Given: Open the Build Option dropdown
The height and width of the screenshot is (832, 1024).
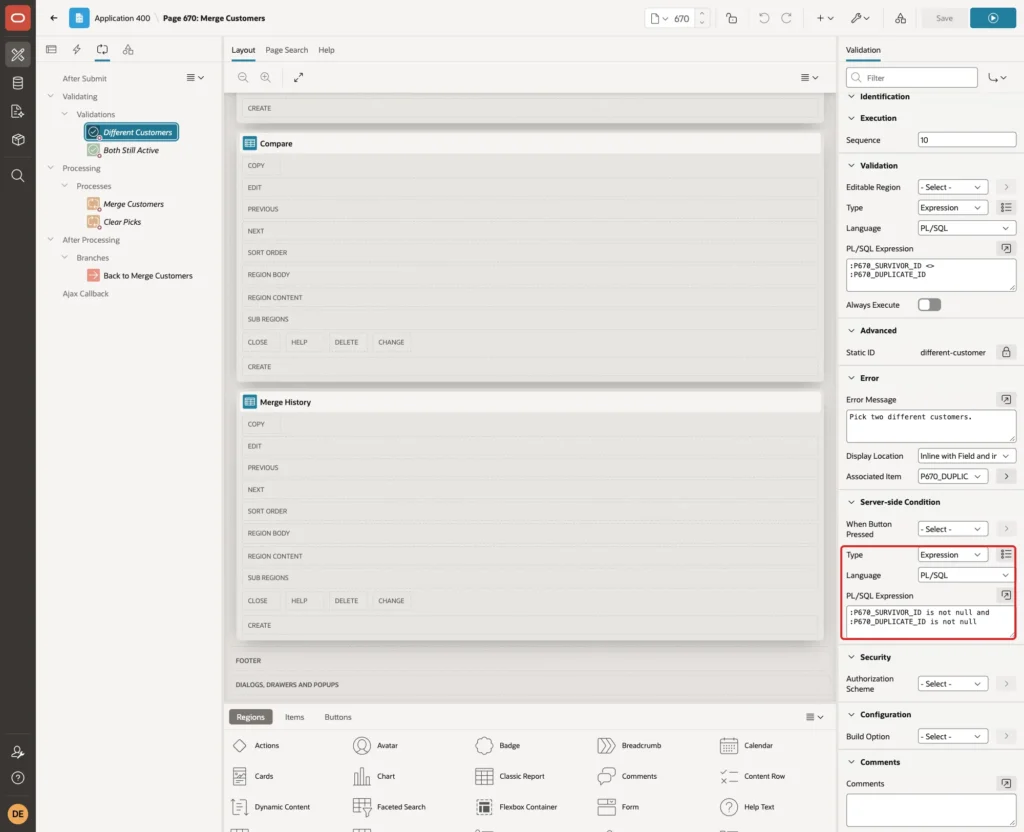Looking at the screenshot, I should (x=952, y=736).
